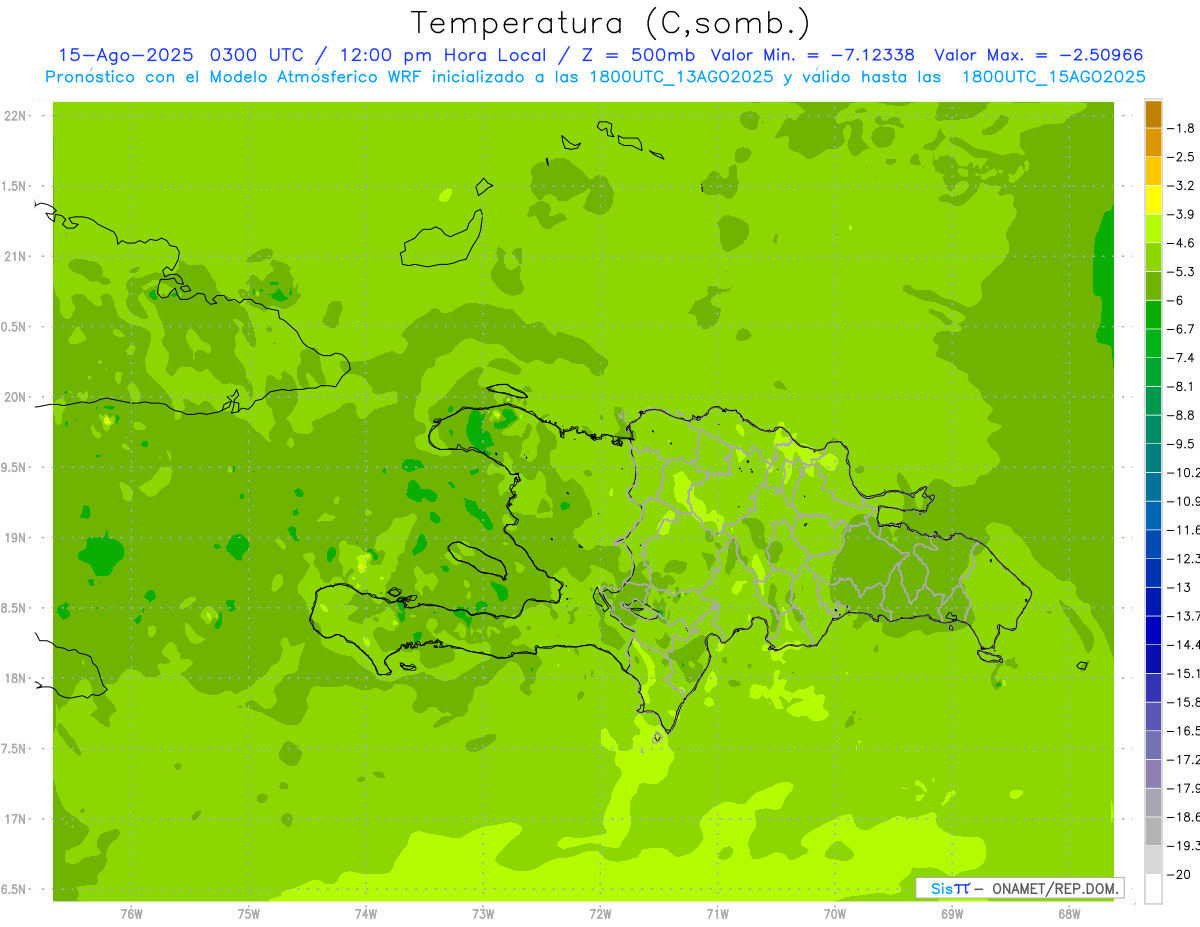Click legend swatch between -8.1 and -8.8

pos(1153,401)
